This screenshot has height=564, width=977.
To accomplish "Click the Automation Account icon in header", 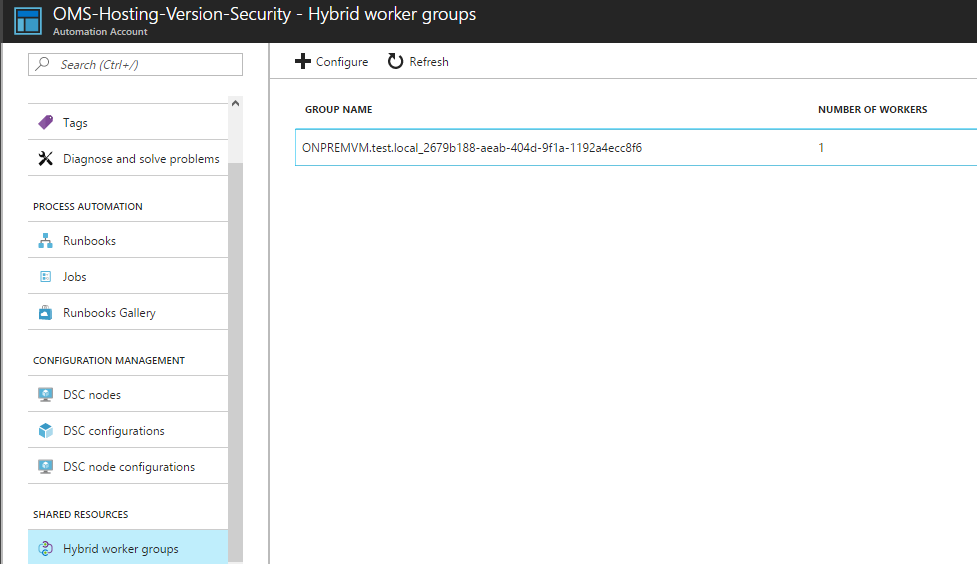I will [27, 21].
